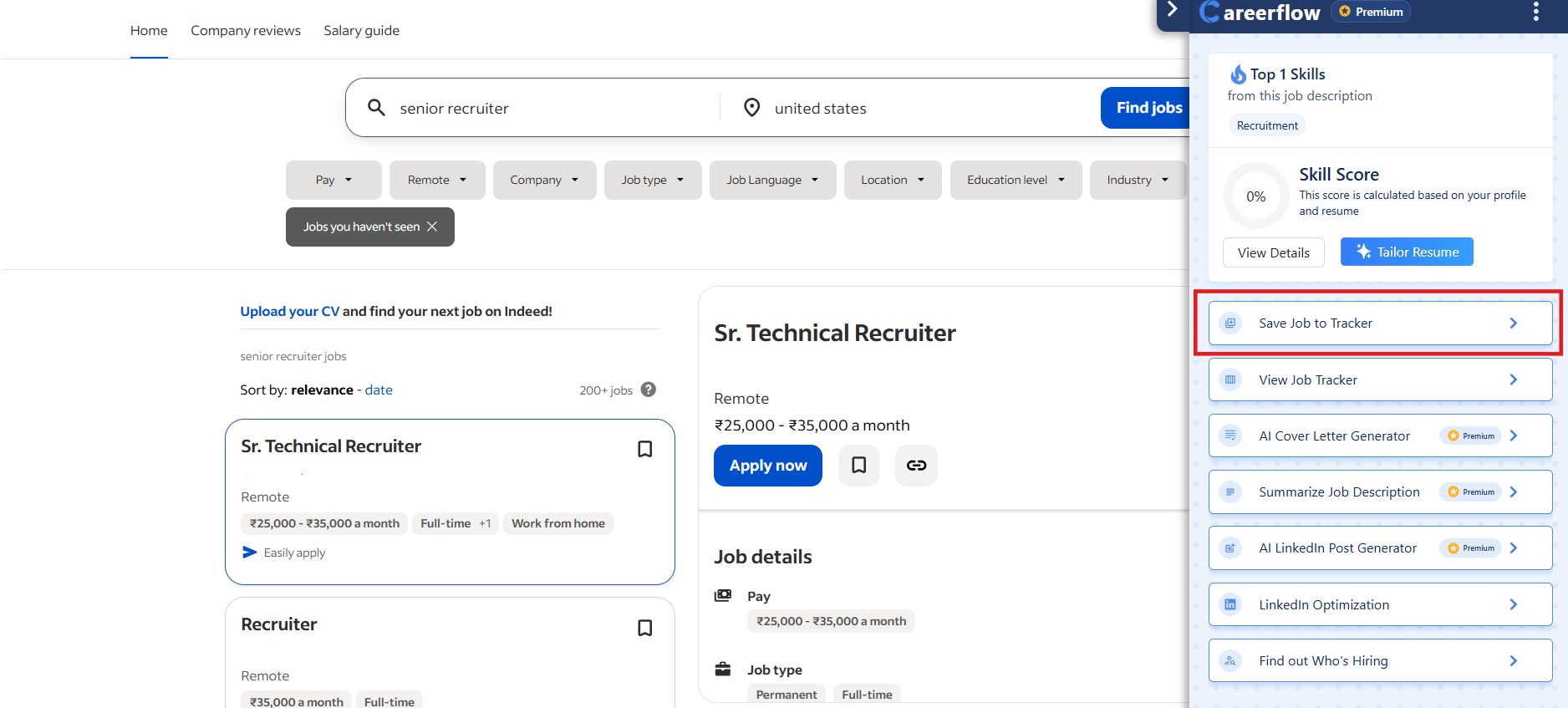Click the Save Job to Tracker icon

click(1230, 323)
